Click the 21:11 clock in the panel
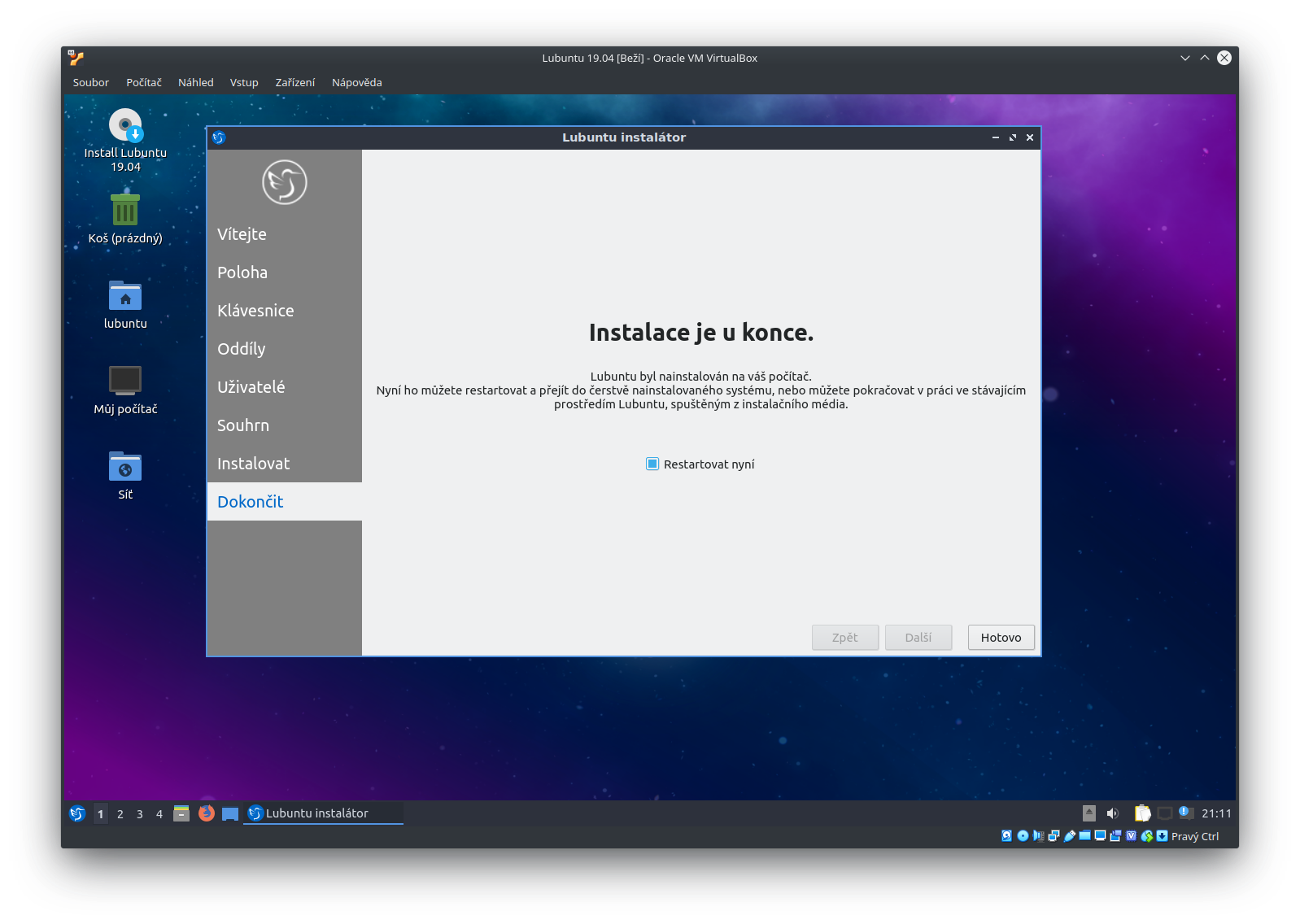The image size is (1300, 924). [x=1216, y=813]
